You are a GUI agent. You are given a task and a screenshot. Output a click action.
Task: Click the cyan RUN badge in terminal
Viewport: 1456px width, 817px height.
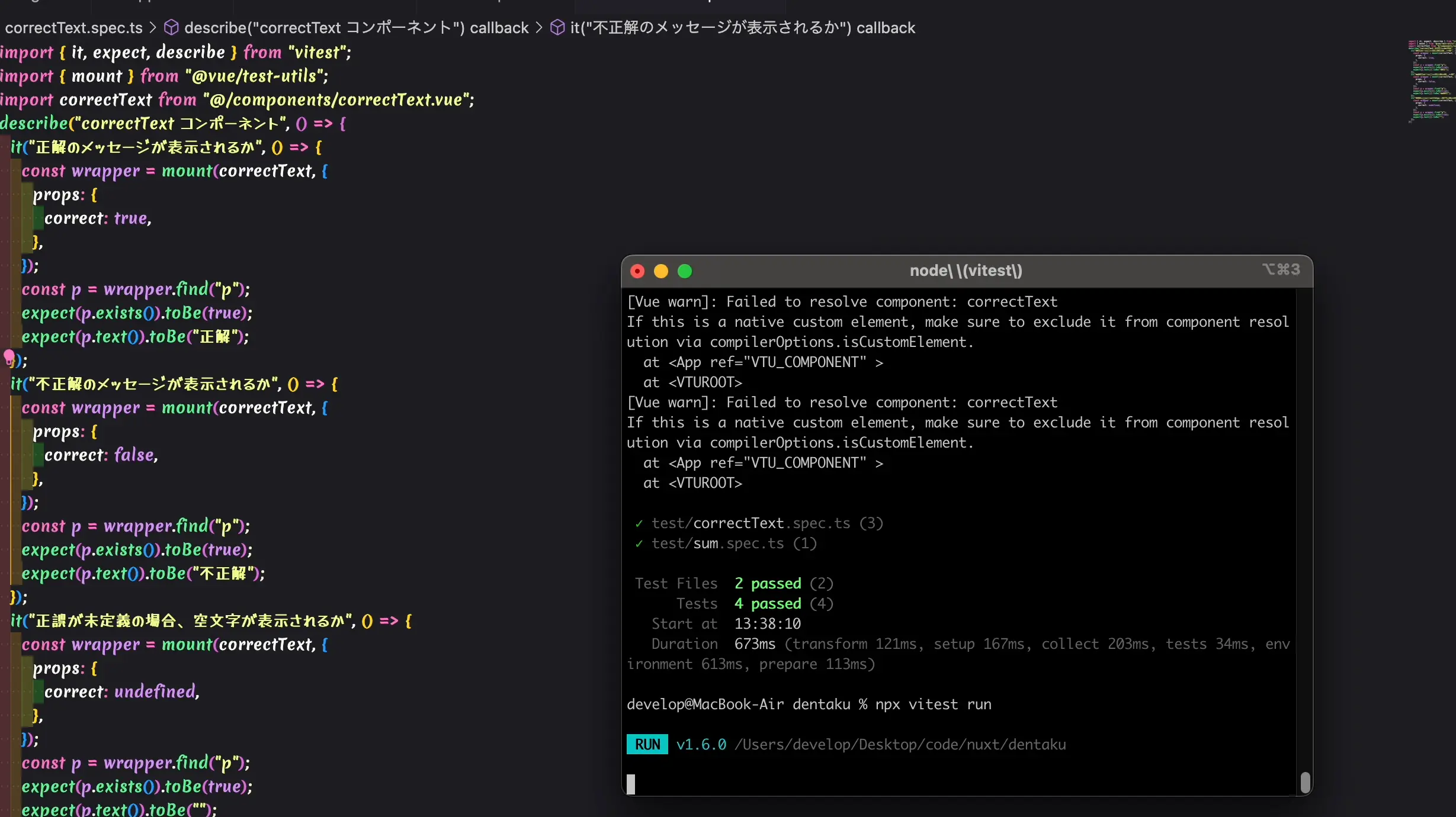click(x=647, y=744)
